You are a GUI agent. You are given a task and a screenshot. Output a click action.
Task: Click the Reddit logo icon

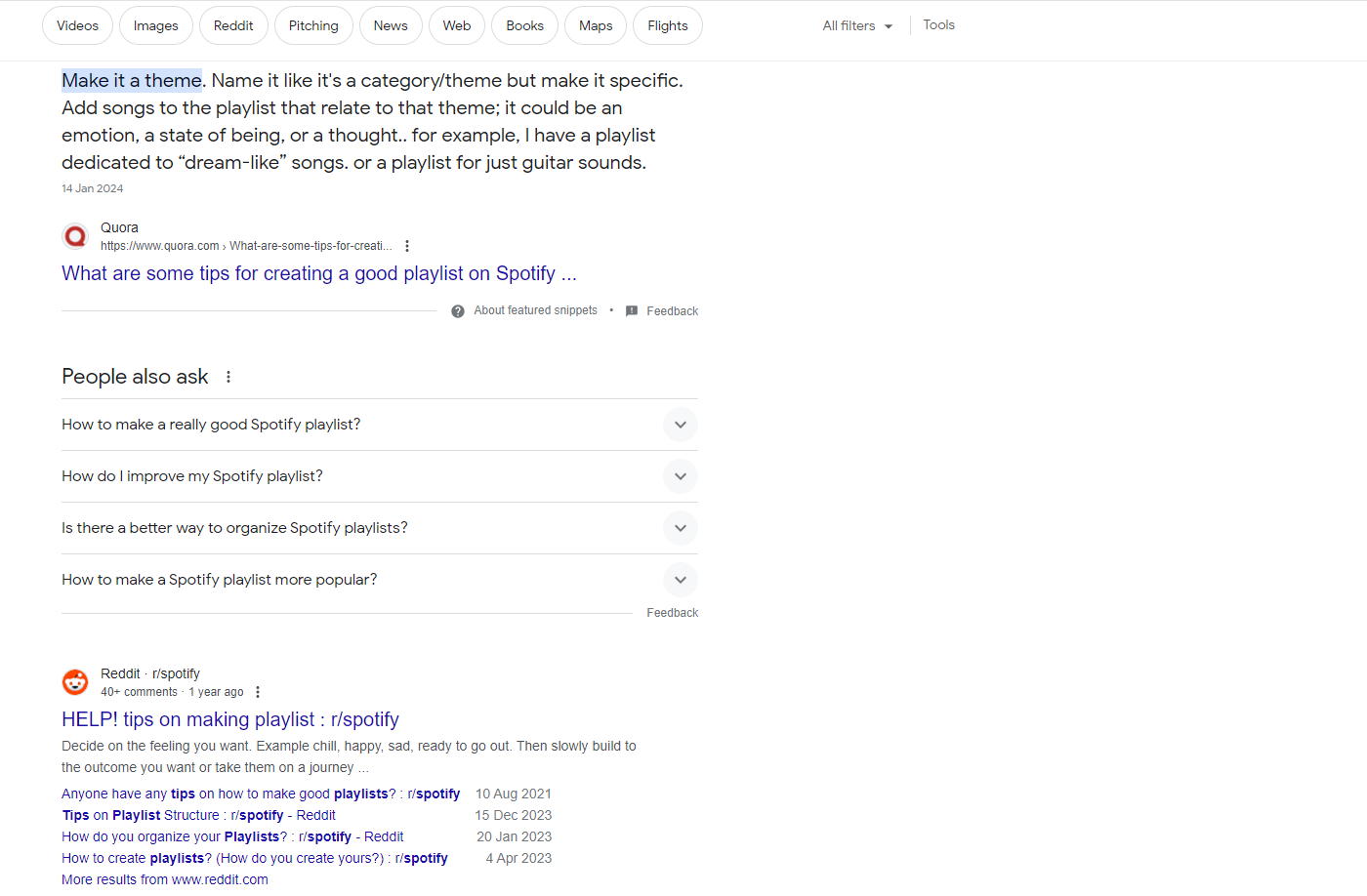(75, 681)
